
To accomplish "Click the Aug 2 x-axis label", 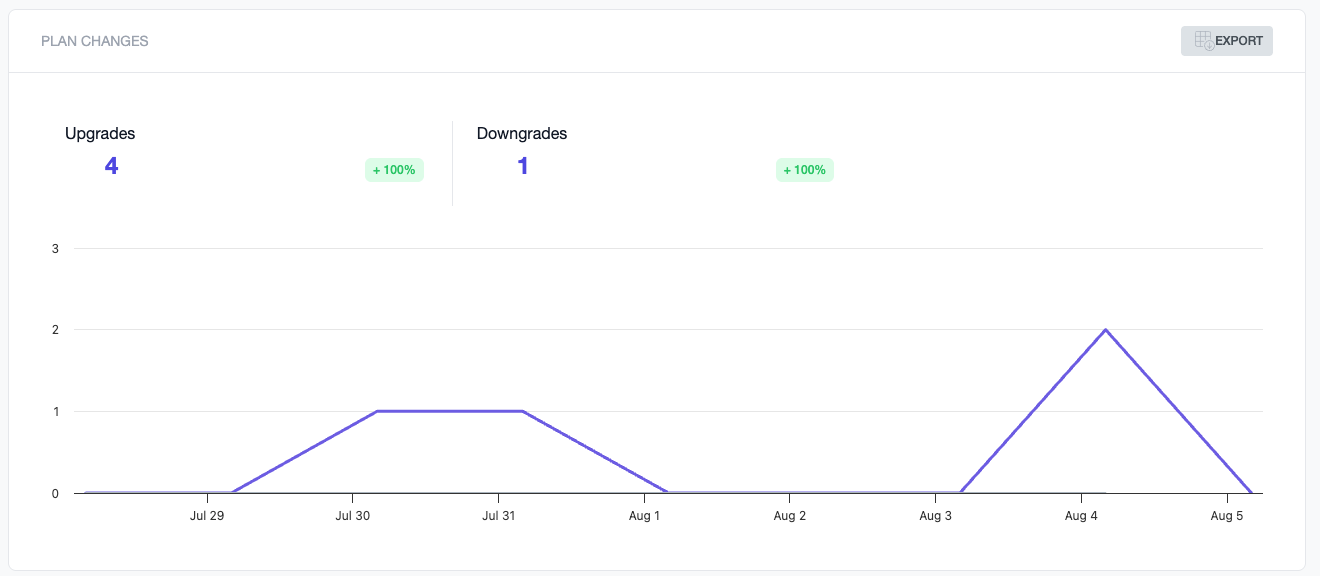I will pos(789,516).
